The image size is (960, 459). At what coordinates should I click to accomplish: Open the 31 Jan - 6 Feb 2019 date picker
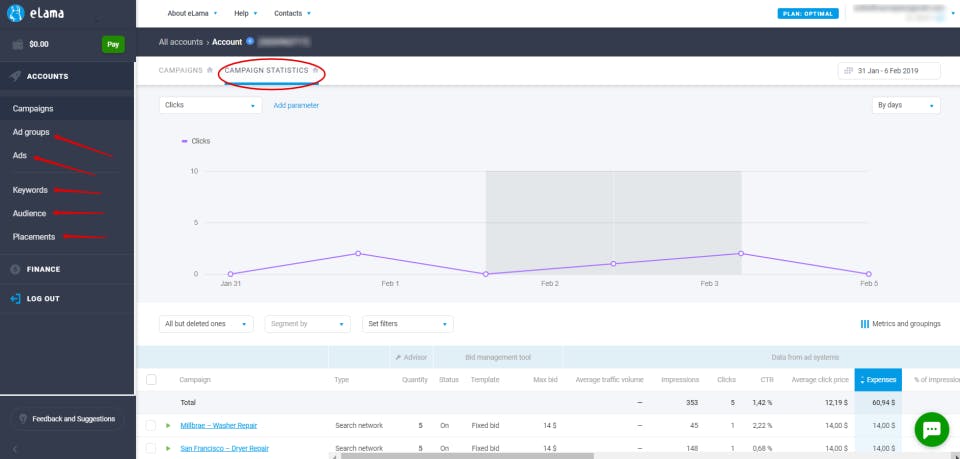[889, 71]
